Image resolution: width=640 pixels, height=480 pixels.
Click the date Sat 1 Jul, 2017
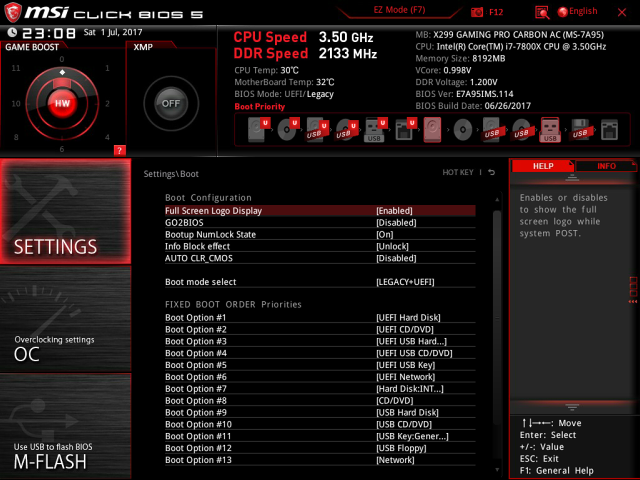click(113, 32)
